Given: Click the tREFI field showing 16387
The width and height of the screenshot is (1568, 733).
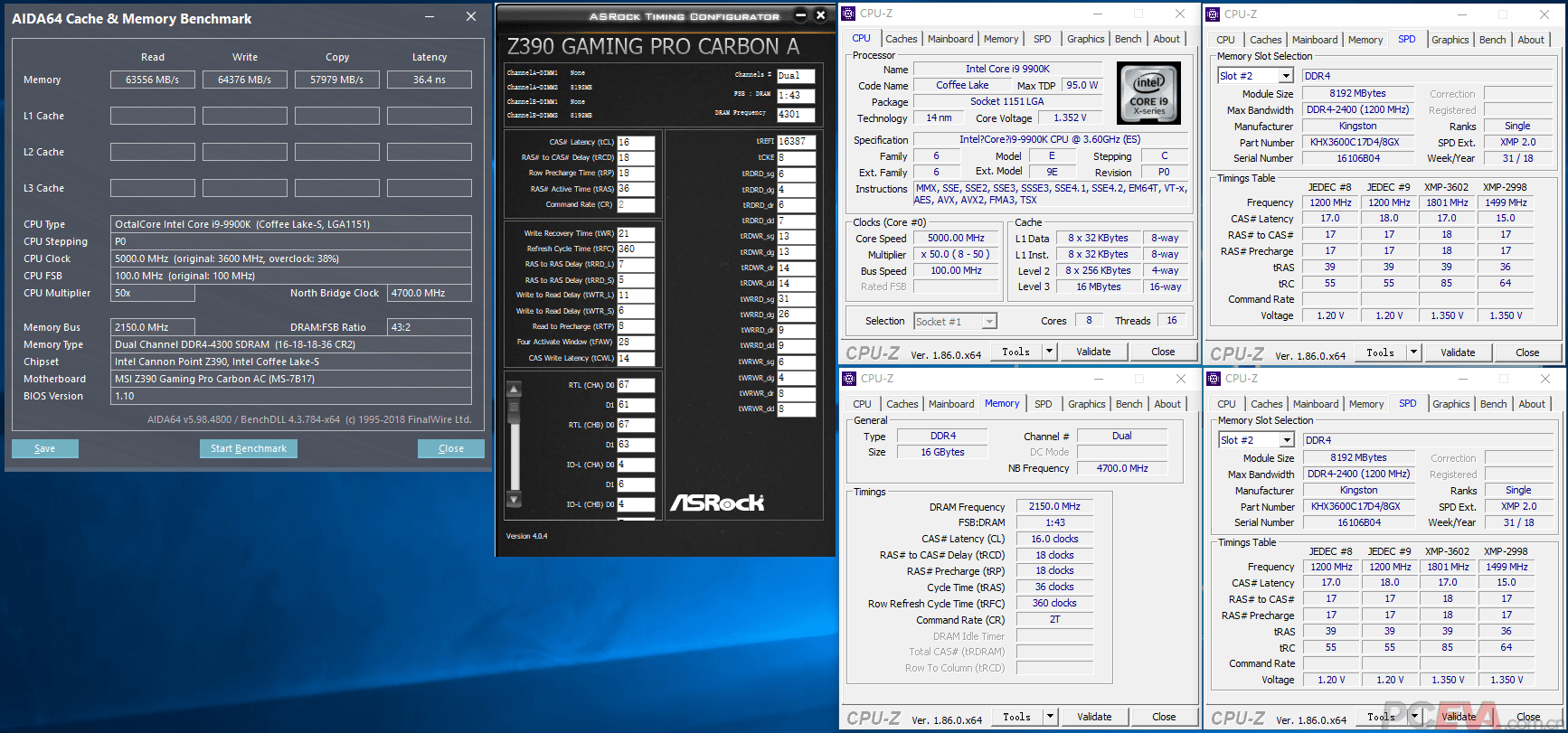Looking at the screenshot, I should click(796, 141).
